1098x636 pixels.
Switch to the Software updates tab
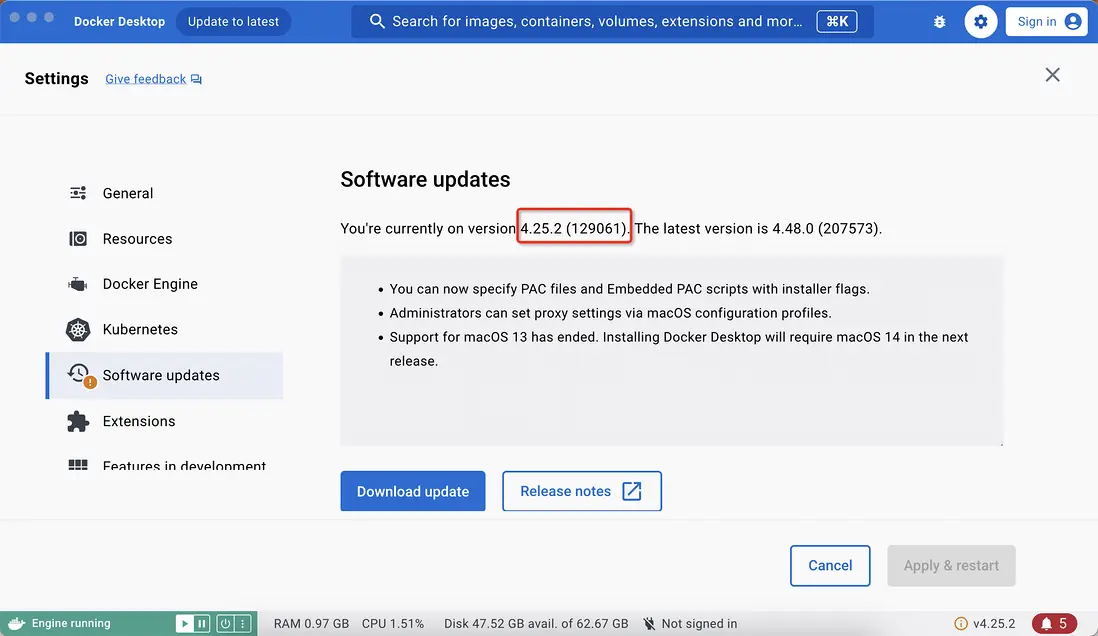pos(161,375)
